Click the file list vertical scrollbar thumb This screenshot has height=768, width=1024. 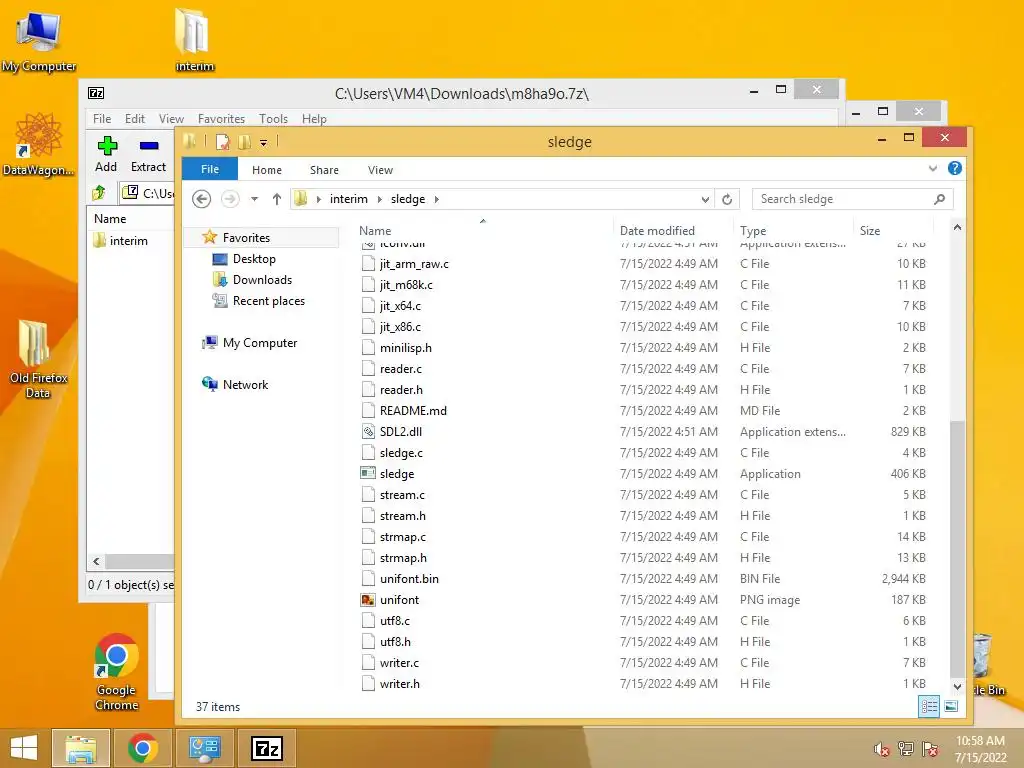coord(957,549)
